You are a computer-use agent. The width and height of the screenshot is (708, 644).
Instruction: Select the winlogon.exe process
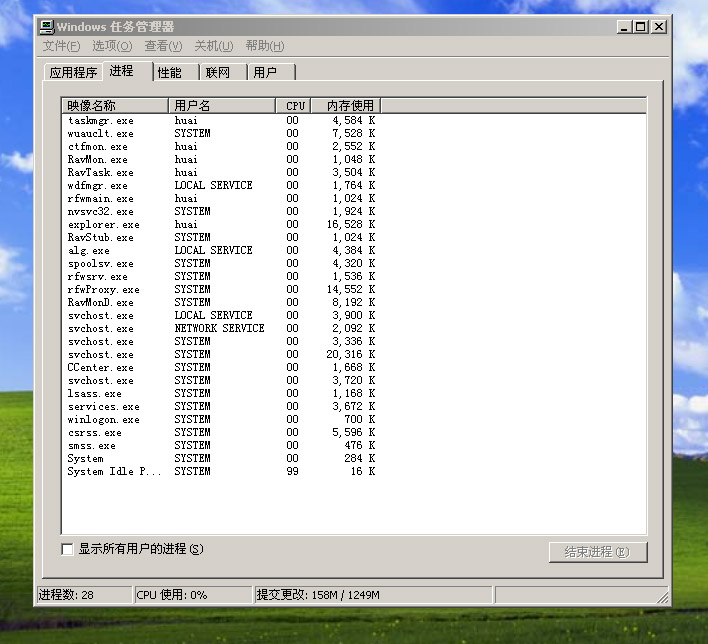(221, 420)
